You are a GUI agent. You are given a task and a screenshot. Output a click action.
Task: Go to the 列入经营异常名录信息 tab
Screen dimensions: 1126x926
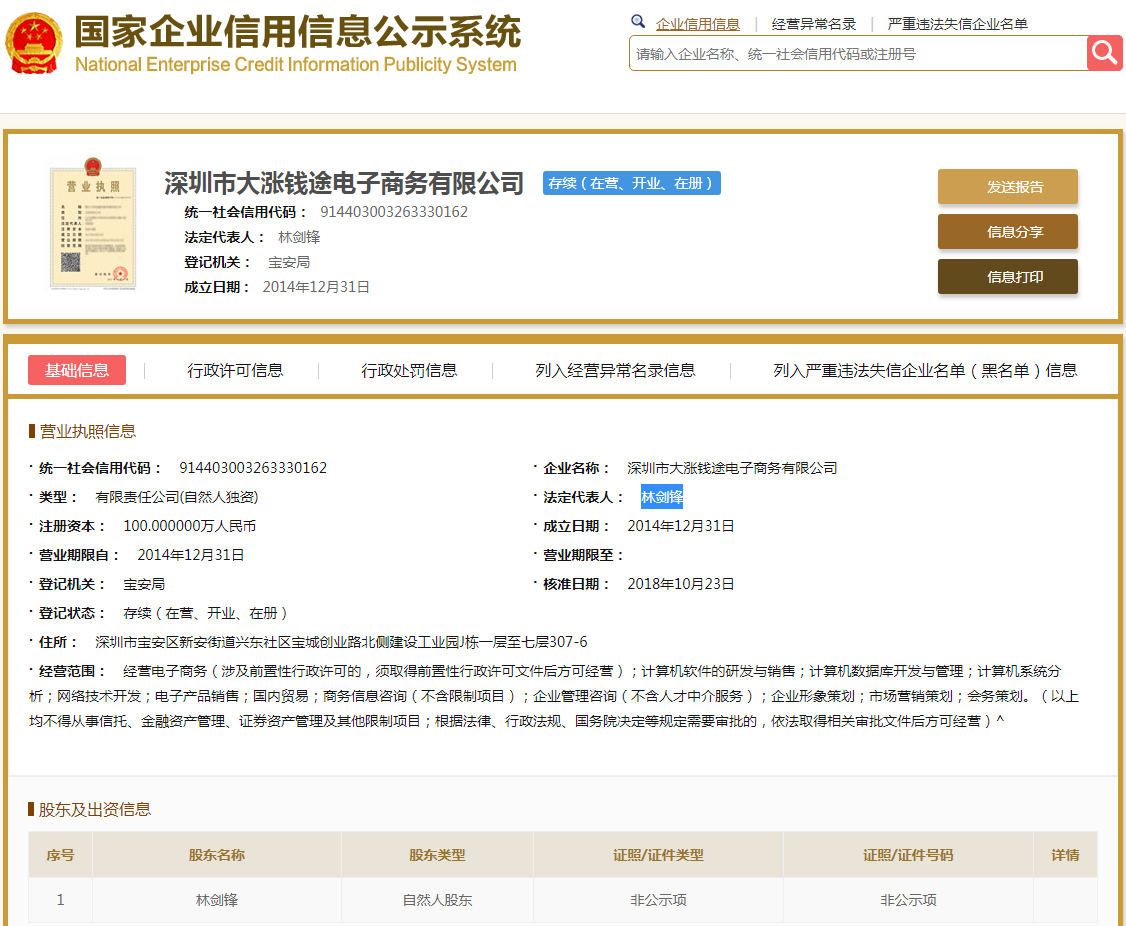pyautogui.click(x=615, y=370)
